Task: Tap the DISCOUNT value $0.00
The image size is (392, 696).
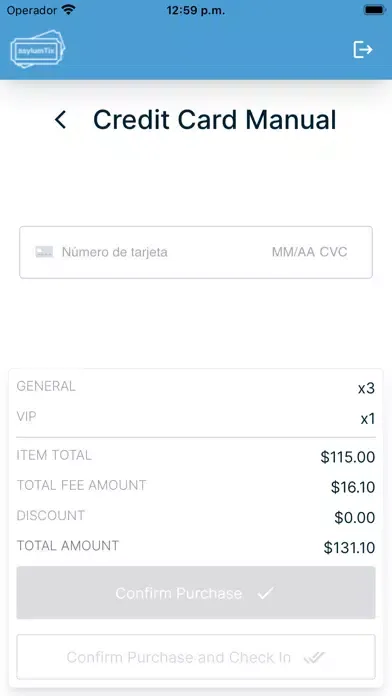Action: pos(355,518)
